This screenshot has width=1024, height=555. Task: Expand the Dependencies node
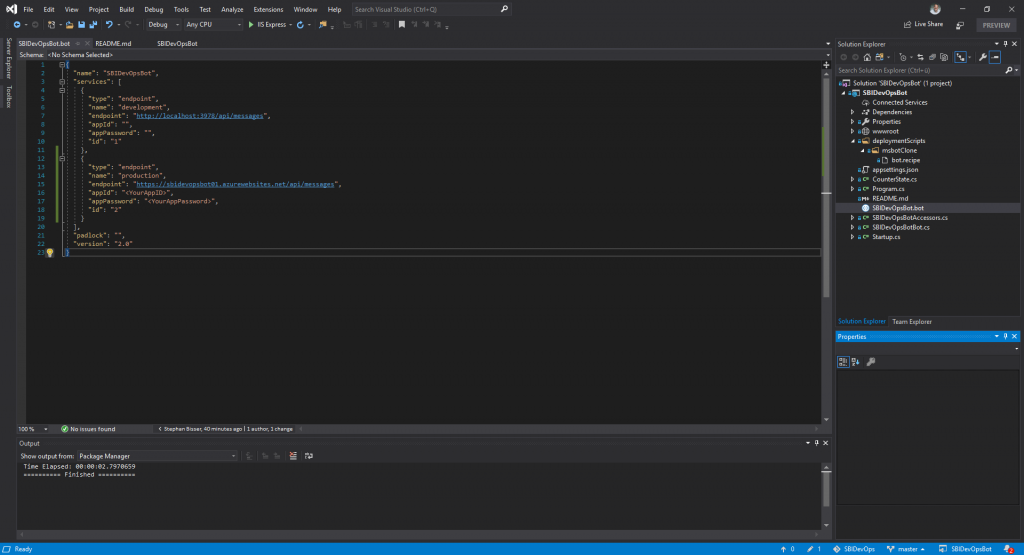click(852, 112)
